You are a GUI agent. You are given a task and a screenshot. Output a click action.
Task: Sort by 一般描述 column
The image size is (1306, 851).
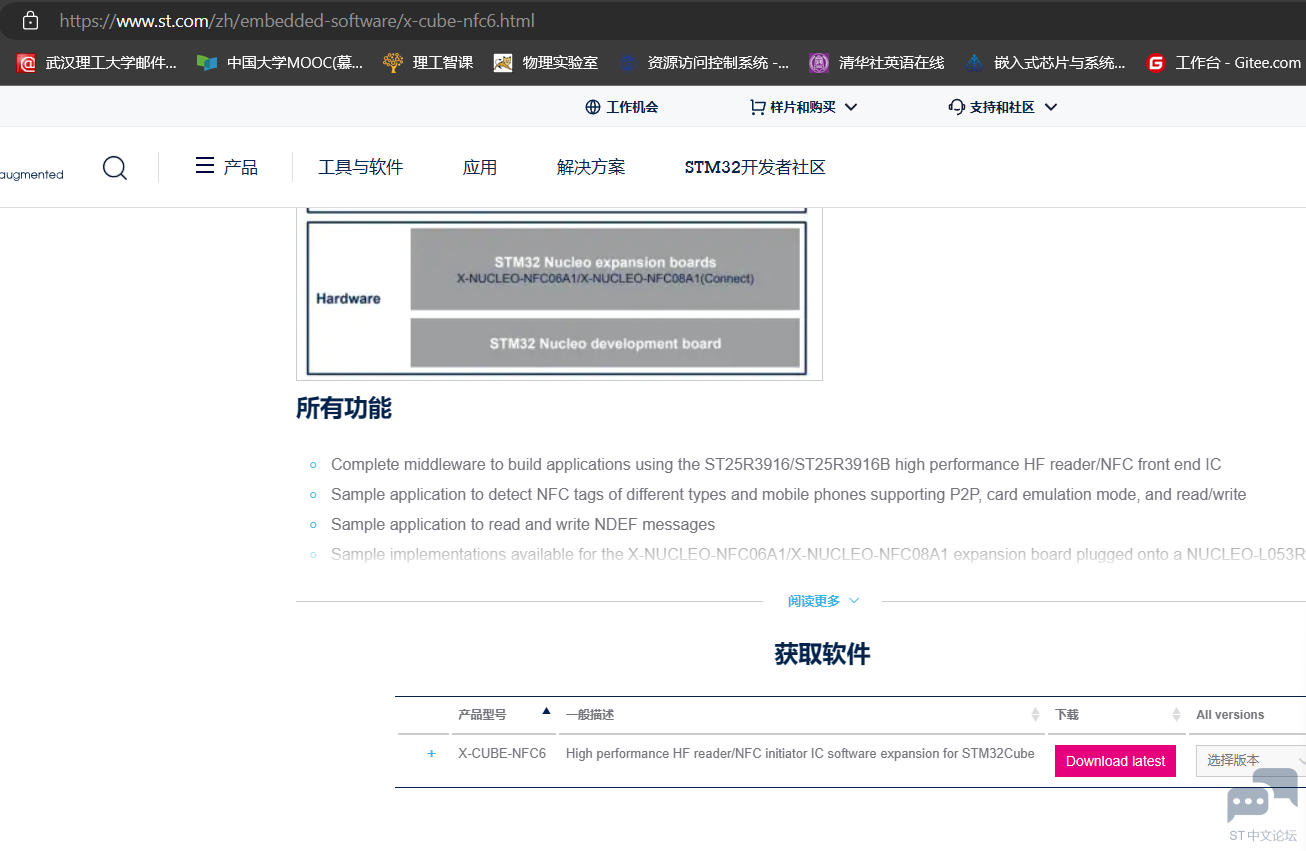coord(802,714)
